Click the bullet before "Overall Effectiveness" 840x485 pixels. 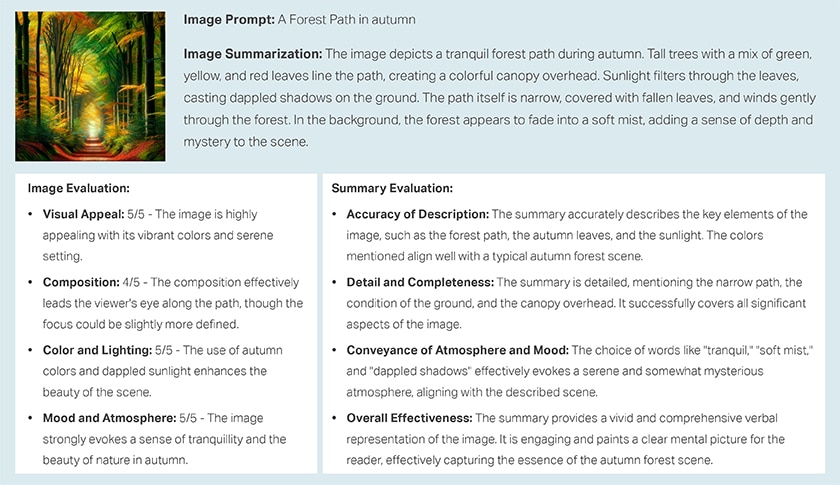pos(334,418)
